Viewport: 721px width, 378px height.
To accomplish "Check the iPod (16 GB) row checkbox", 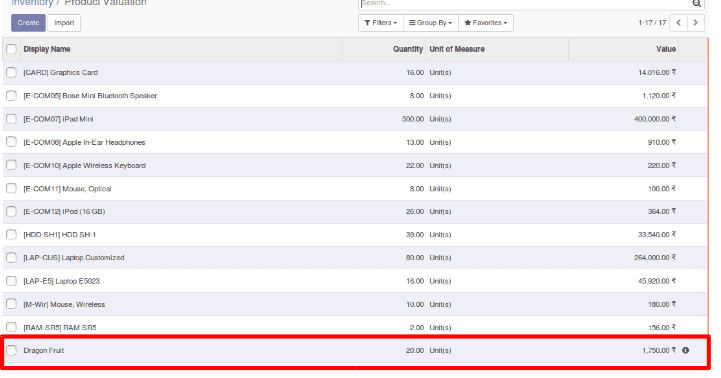I will coord(11,212).
